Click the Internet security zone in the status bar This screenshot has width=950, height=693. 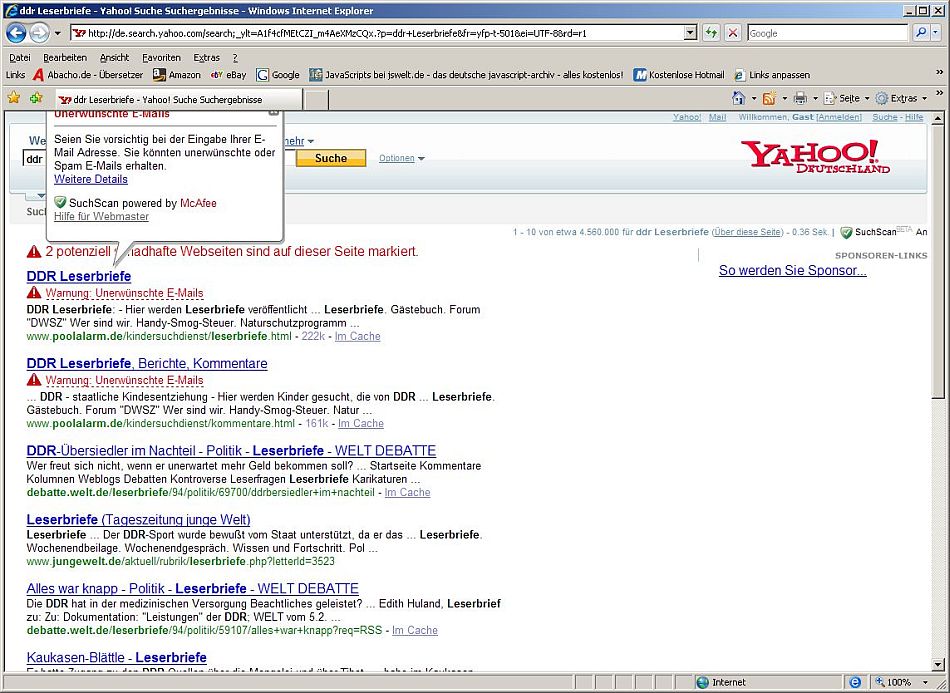pos(722,682)
